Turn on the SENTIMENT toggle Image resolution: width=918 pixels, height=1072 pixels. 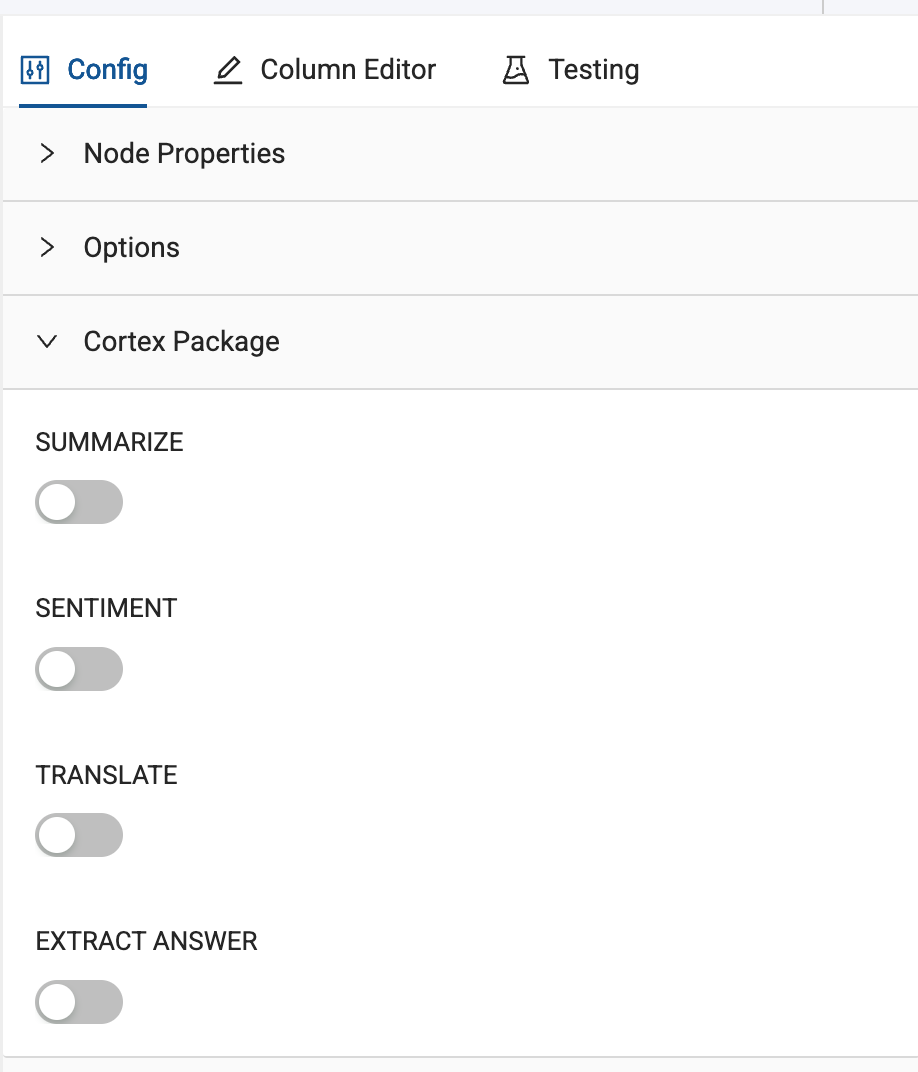79,669
